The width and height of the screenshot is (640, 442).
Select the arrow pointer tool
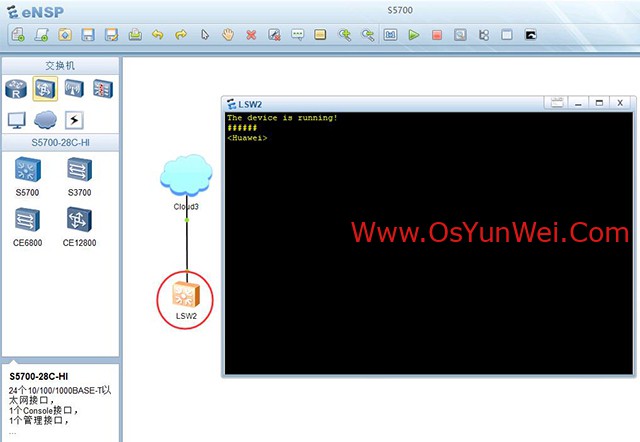click(x=205, y=35)
